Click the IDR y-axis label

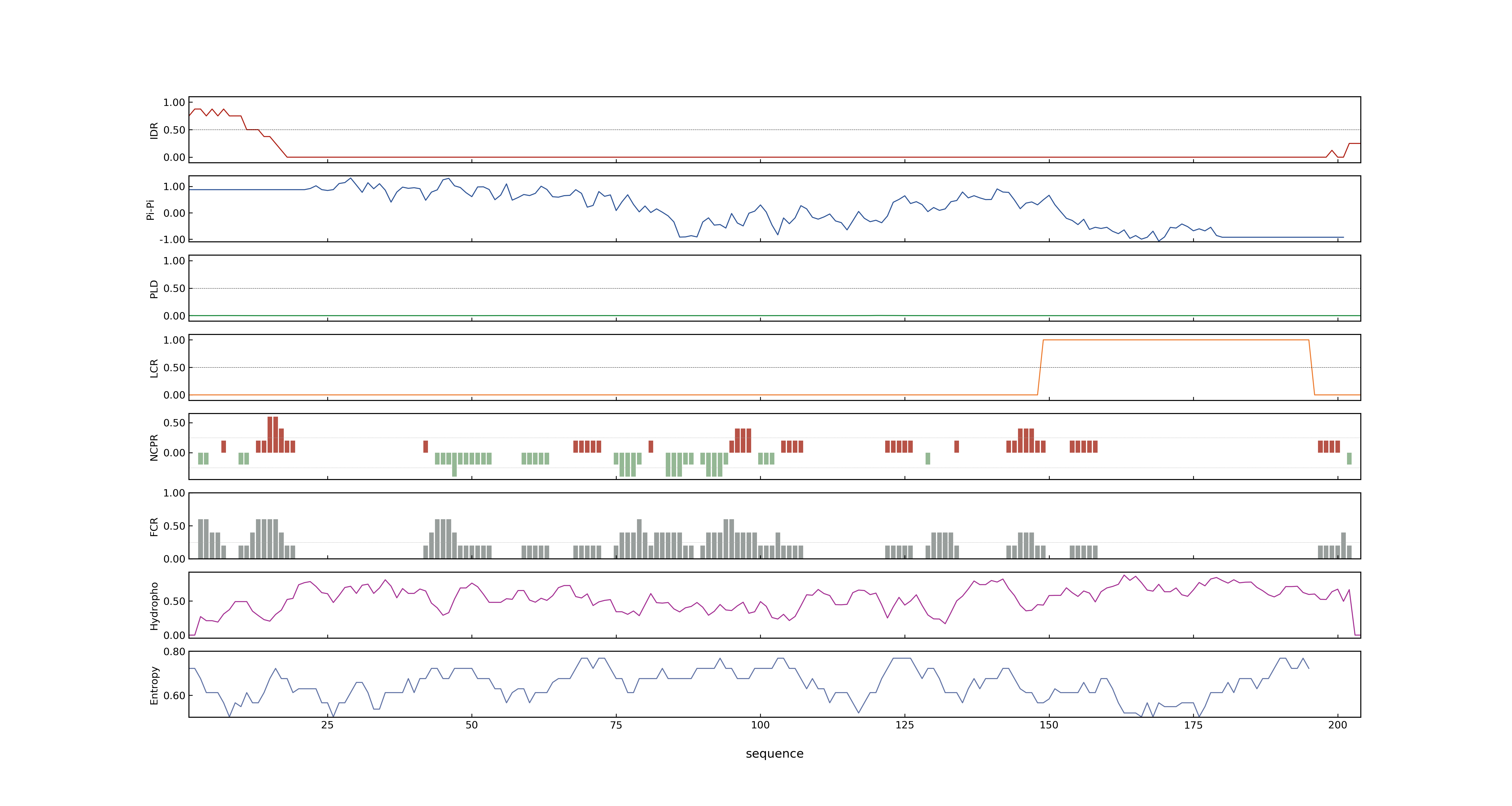point(154,130)
